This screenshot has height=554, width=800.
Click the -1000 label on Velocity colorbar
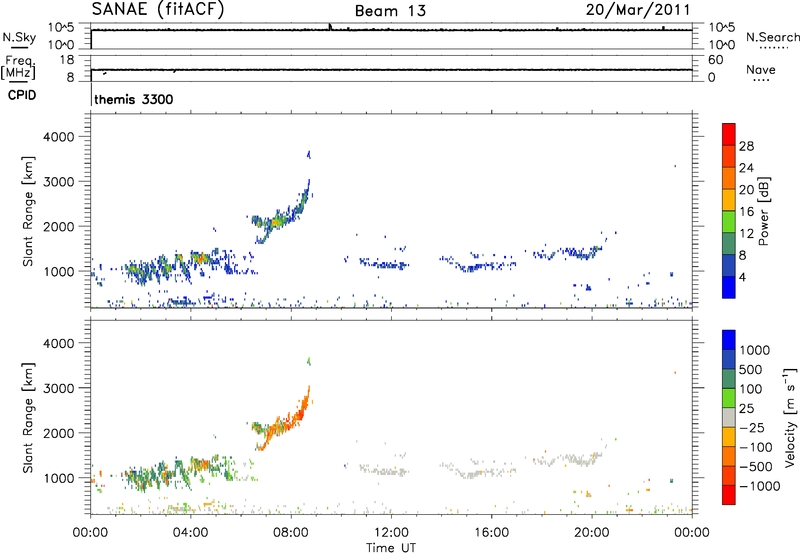760,486
